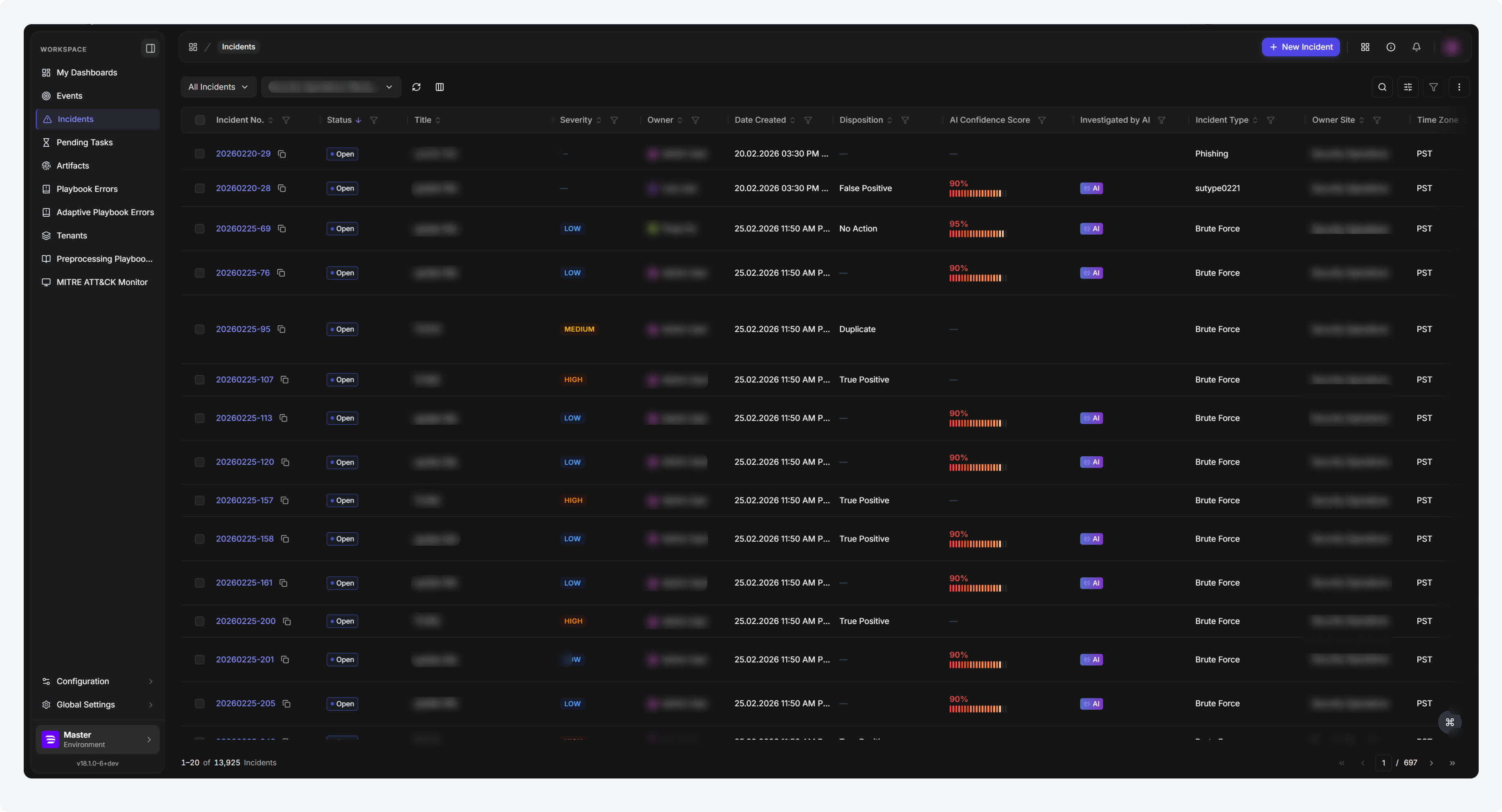This screenshot has width=1502, height=812.
Task: Open the blurred site selector dropdown
Action: pyautogui.click(x=331, y=87)
